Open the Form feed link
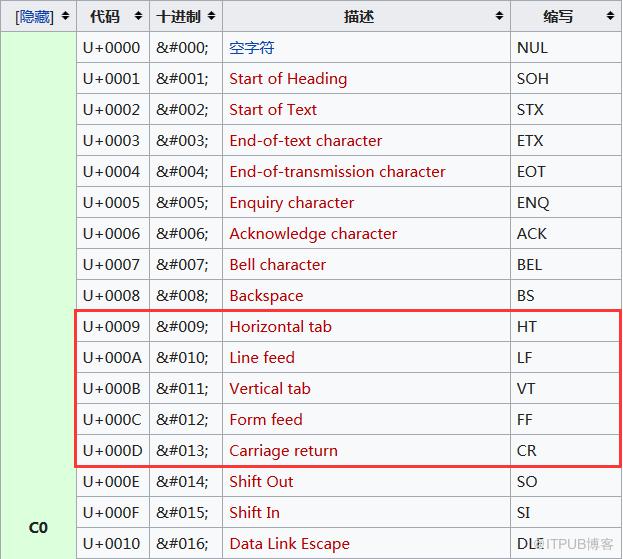The image size is (623, 559). 266,420
